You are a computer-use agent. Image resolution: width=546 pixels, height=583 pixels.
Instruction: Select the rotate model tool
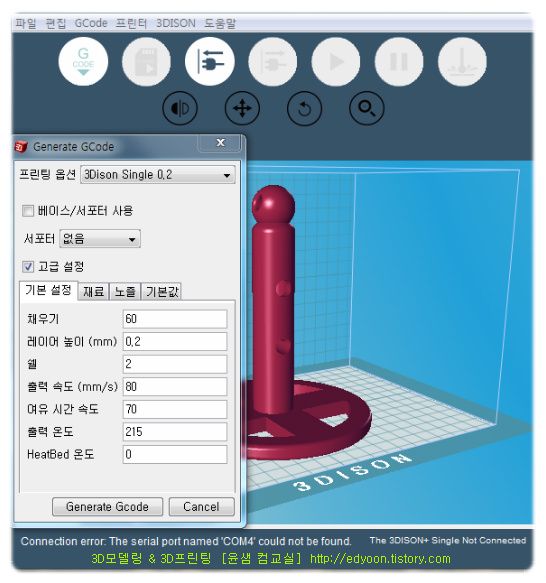(305, 109)
